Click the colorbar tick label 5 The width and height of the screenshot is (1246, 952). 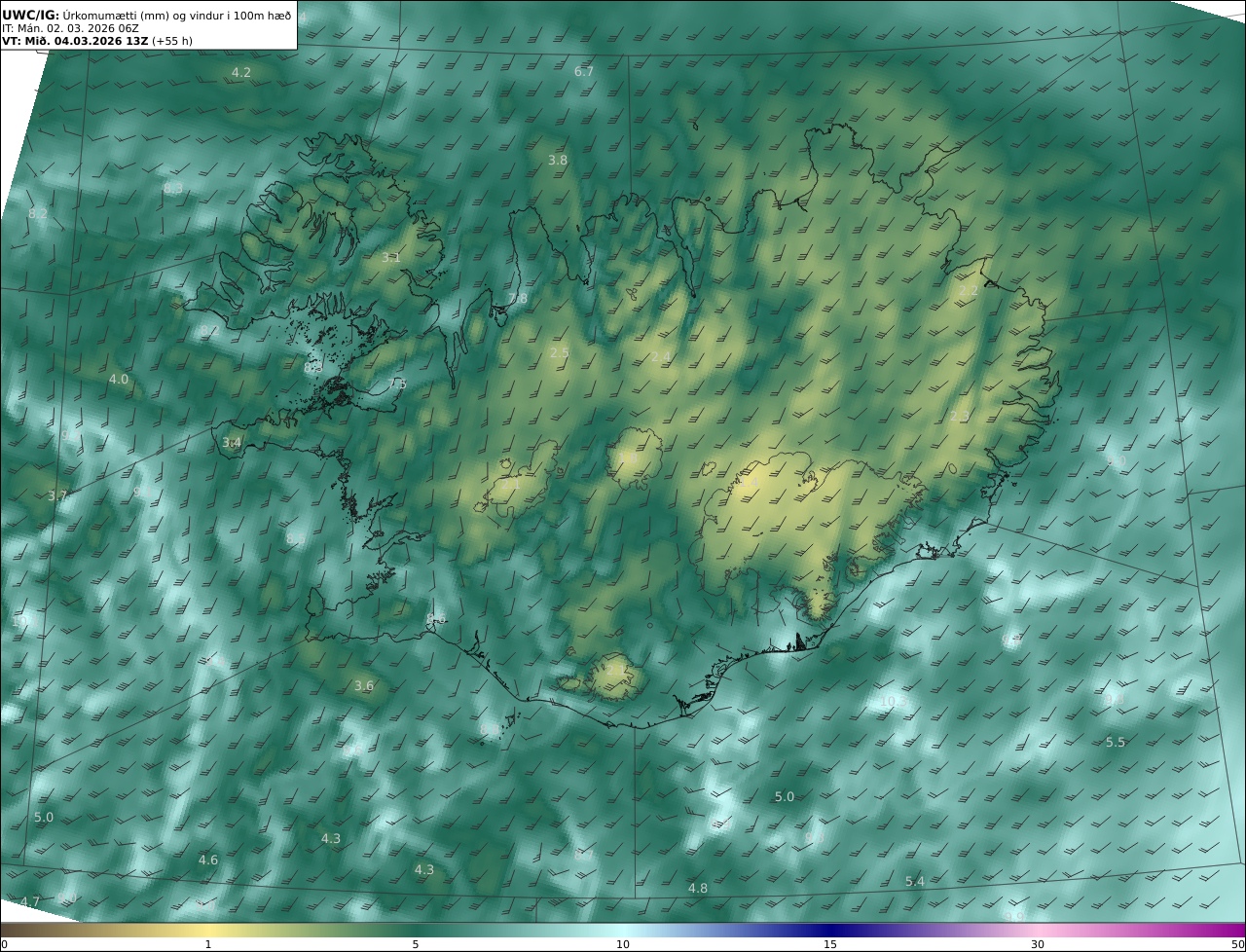(x=416, y=944)
